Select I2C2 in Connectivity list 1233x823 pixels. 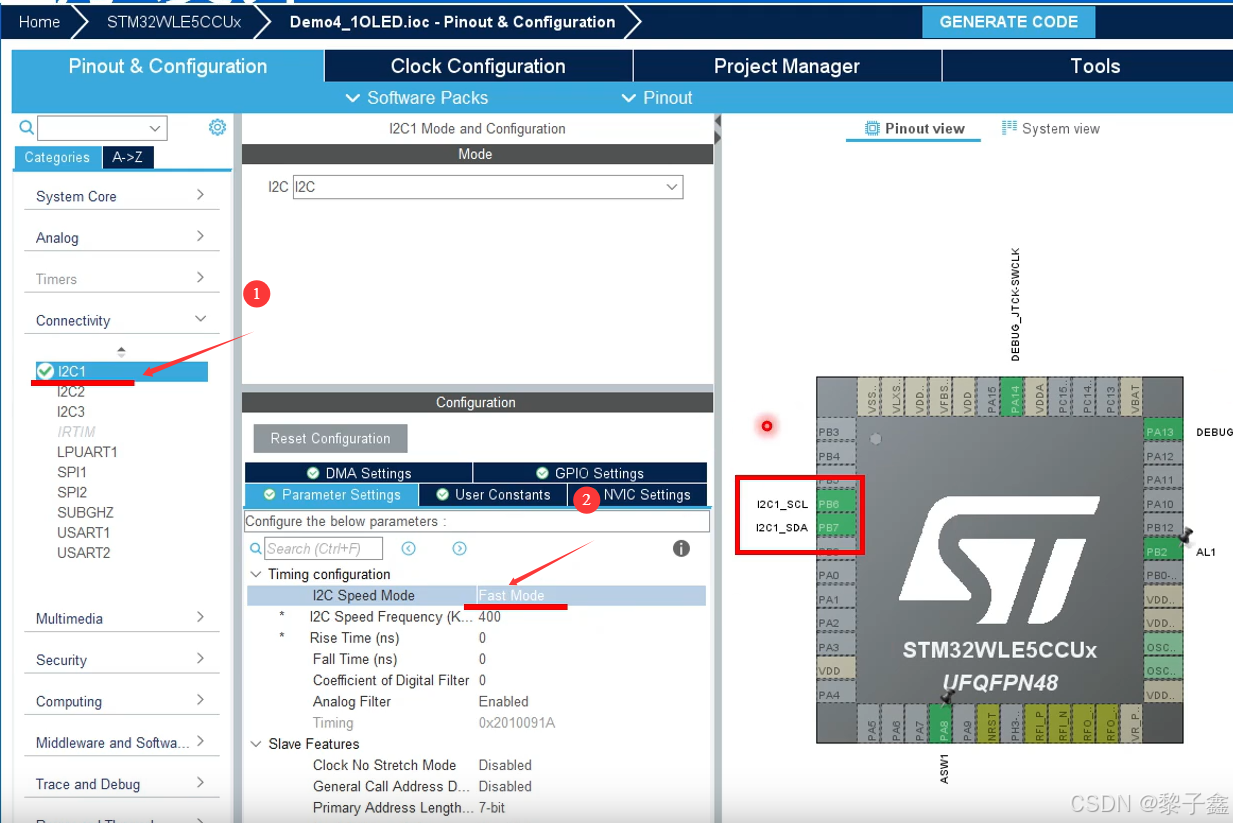click(x=71, y=392)
